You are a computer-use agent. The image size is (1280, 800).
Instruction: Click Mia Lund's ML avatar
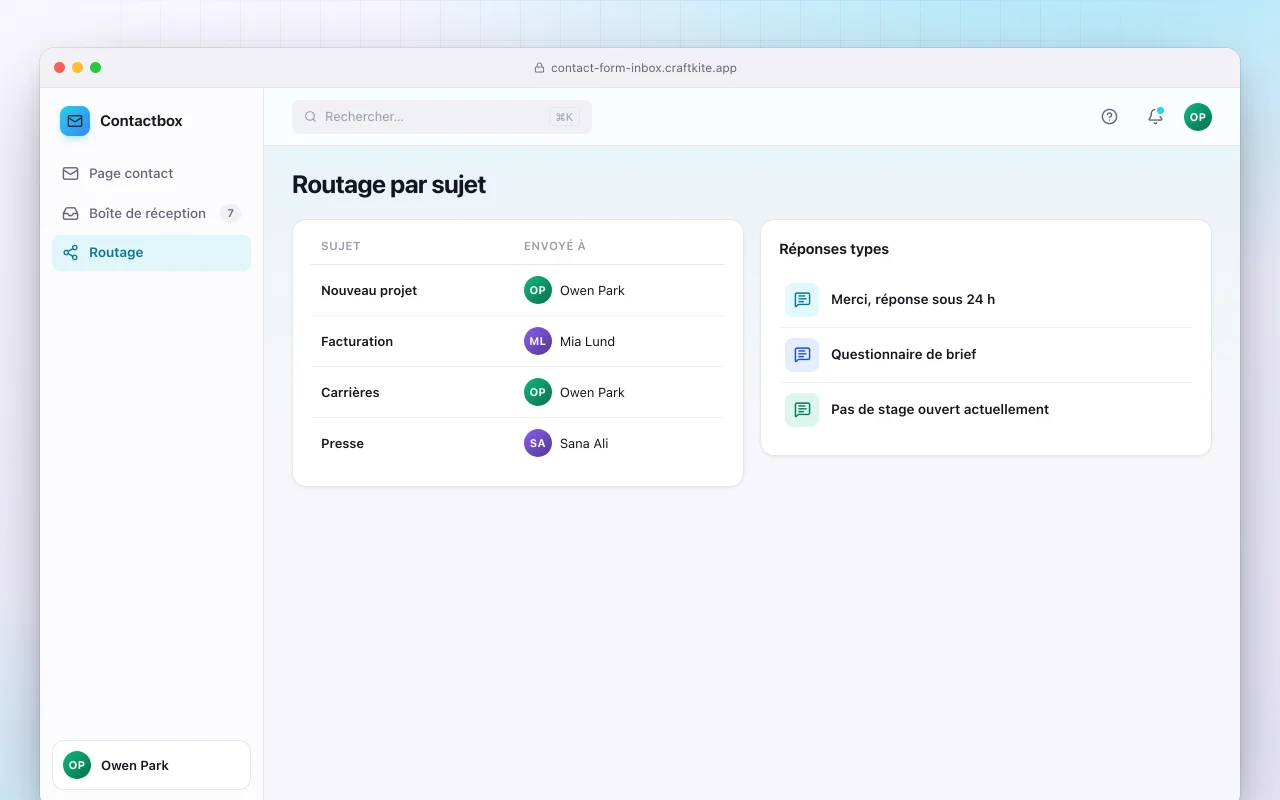tap(538, 341)
